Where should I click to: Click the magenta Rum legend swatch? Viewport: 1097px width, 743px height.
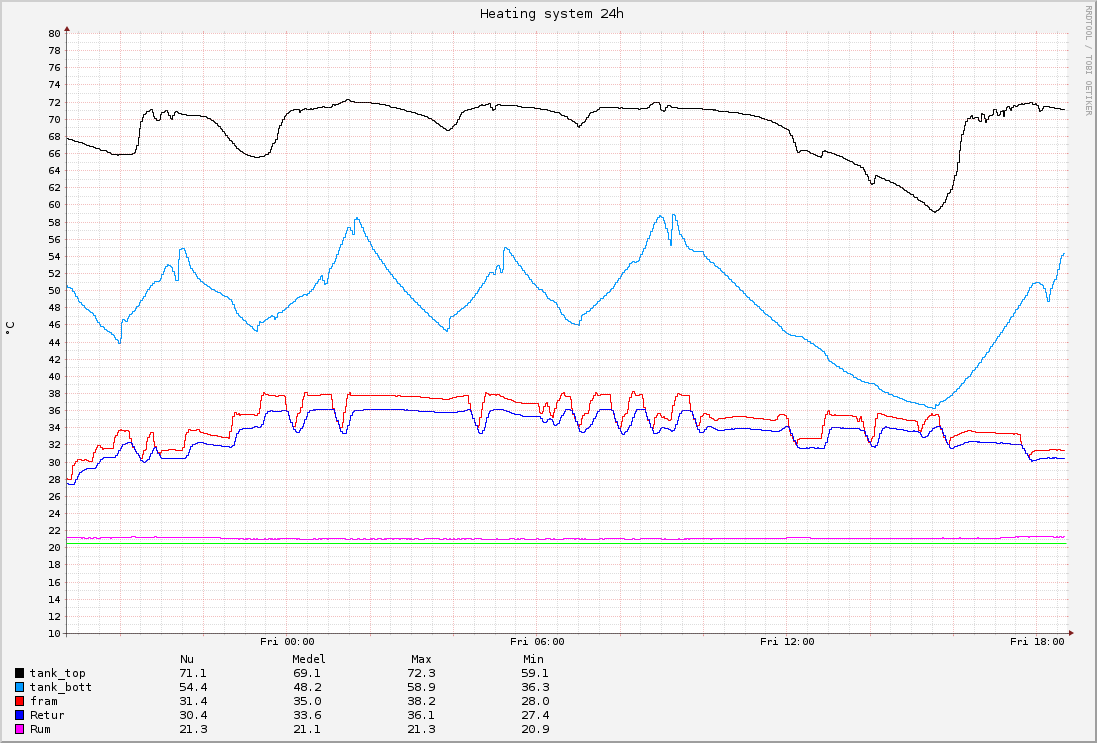[x=20, y=729]
